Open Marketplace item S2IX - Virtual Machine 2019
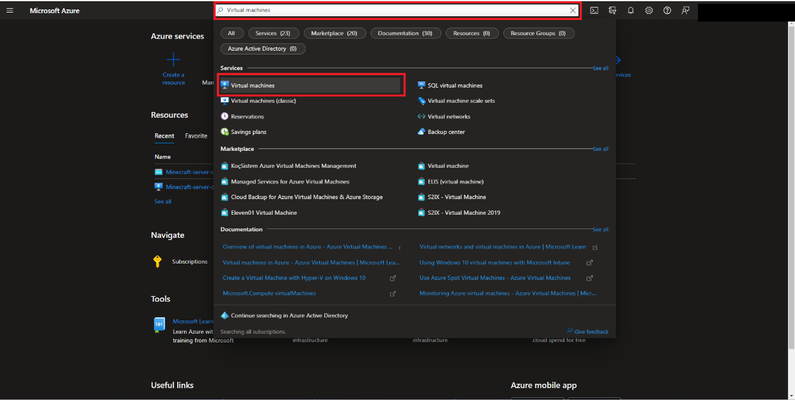795x400 pixels. tap(463, 212)
